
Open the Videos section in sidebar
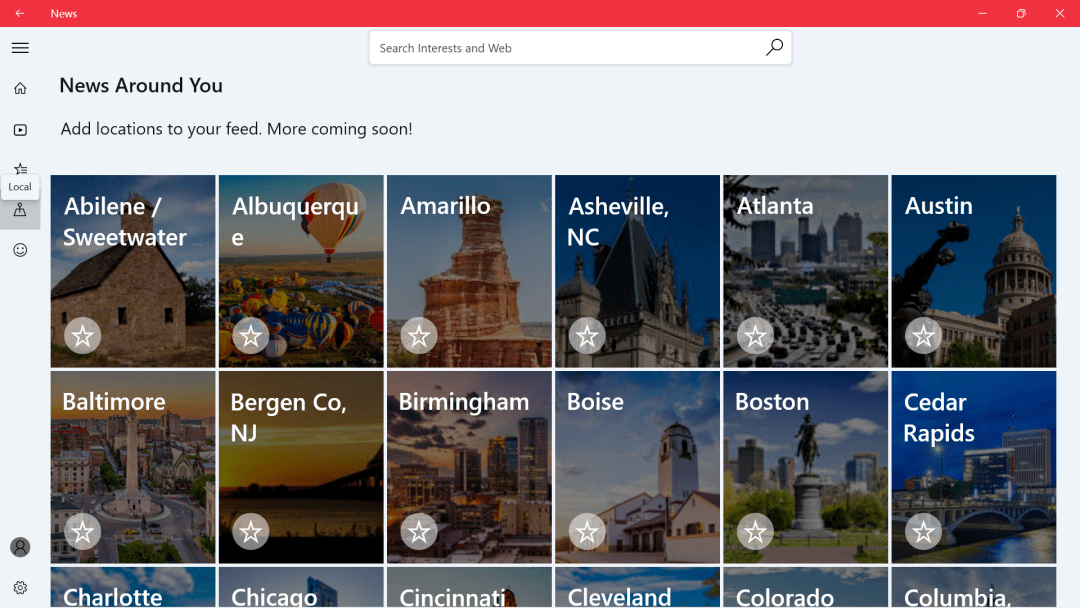[20, 130]
